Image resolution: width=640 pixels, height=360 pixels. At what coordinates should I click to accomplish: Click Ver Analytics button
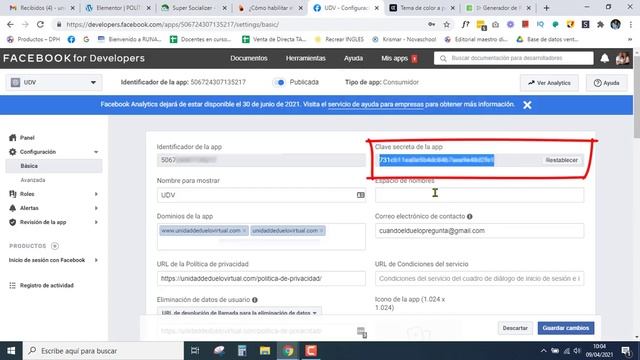point(549,83)
